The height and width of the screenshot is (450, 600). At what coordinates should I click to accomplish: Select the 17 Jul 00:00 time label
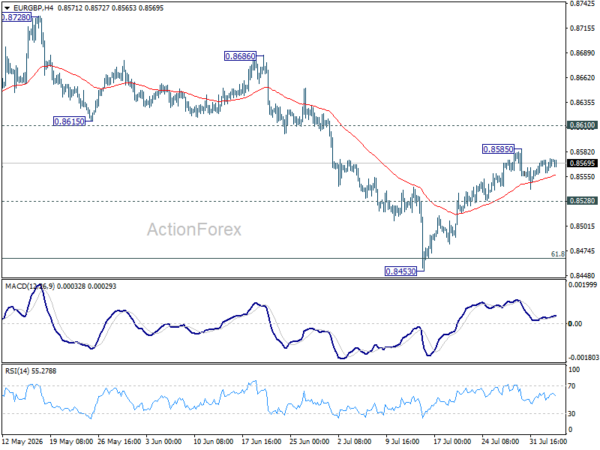click(453, 441)
